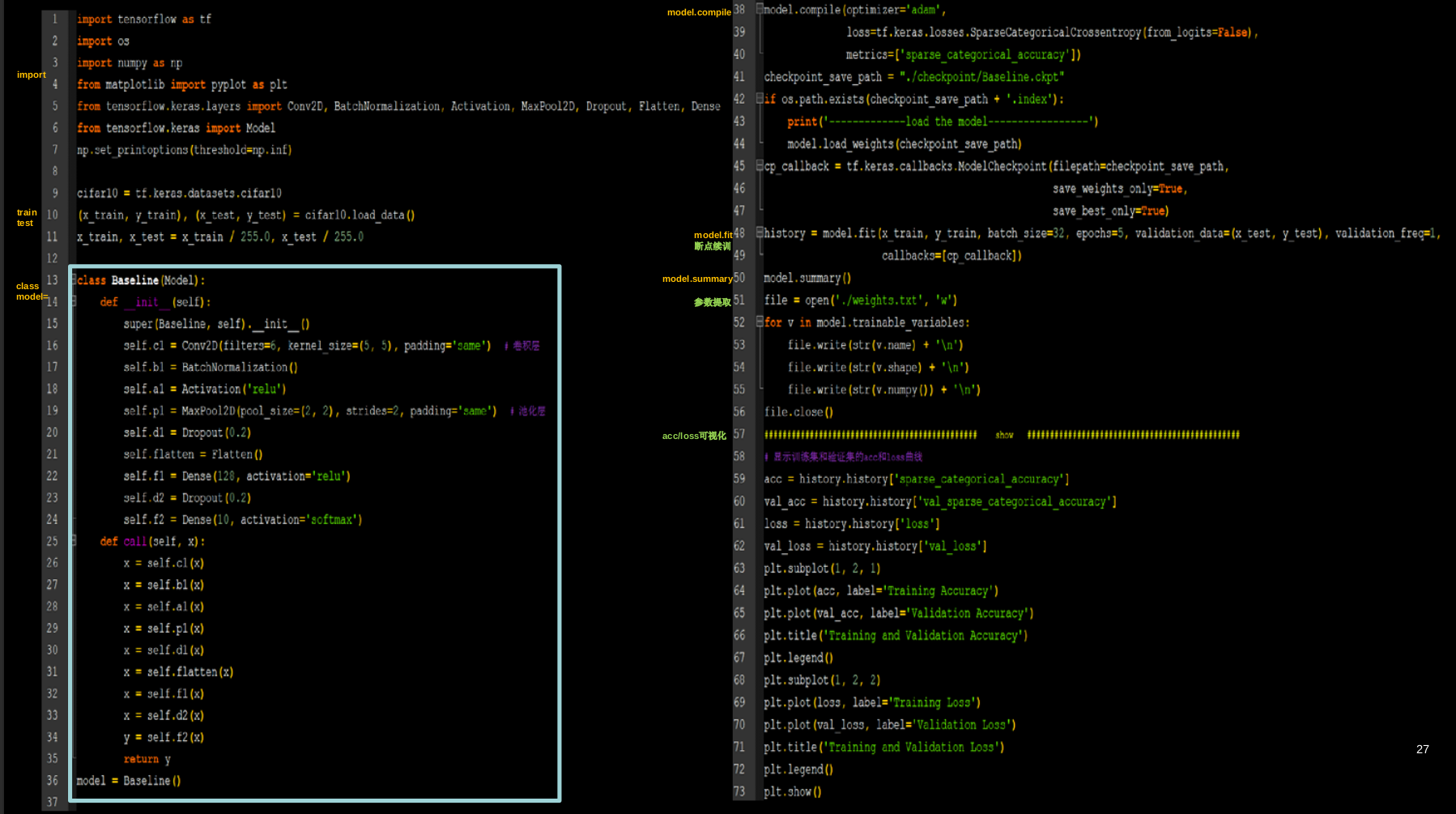Click the model.load_weights line

click(x=905, y=144)
